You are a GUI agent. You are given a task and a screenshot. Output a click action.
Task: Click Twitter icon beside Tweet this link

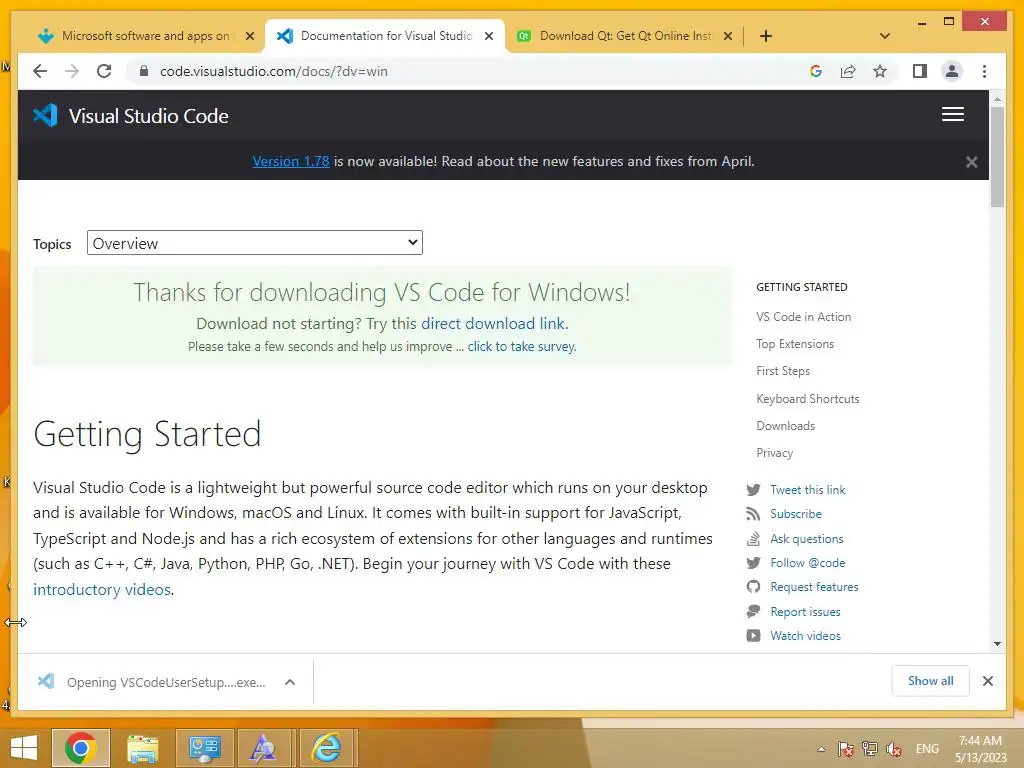click(x=753, y=490)
